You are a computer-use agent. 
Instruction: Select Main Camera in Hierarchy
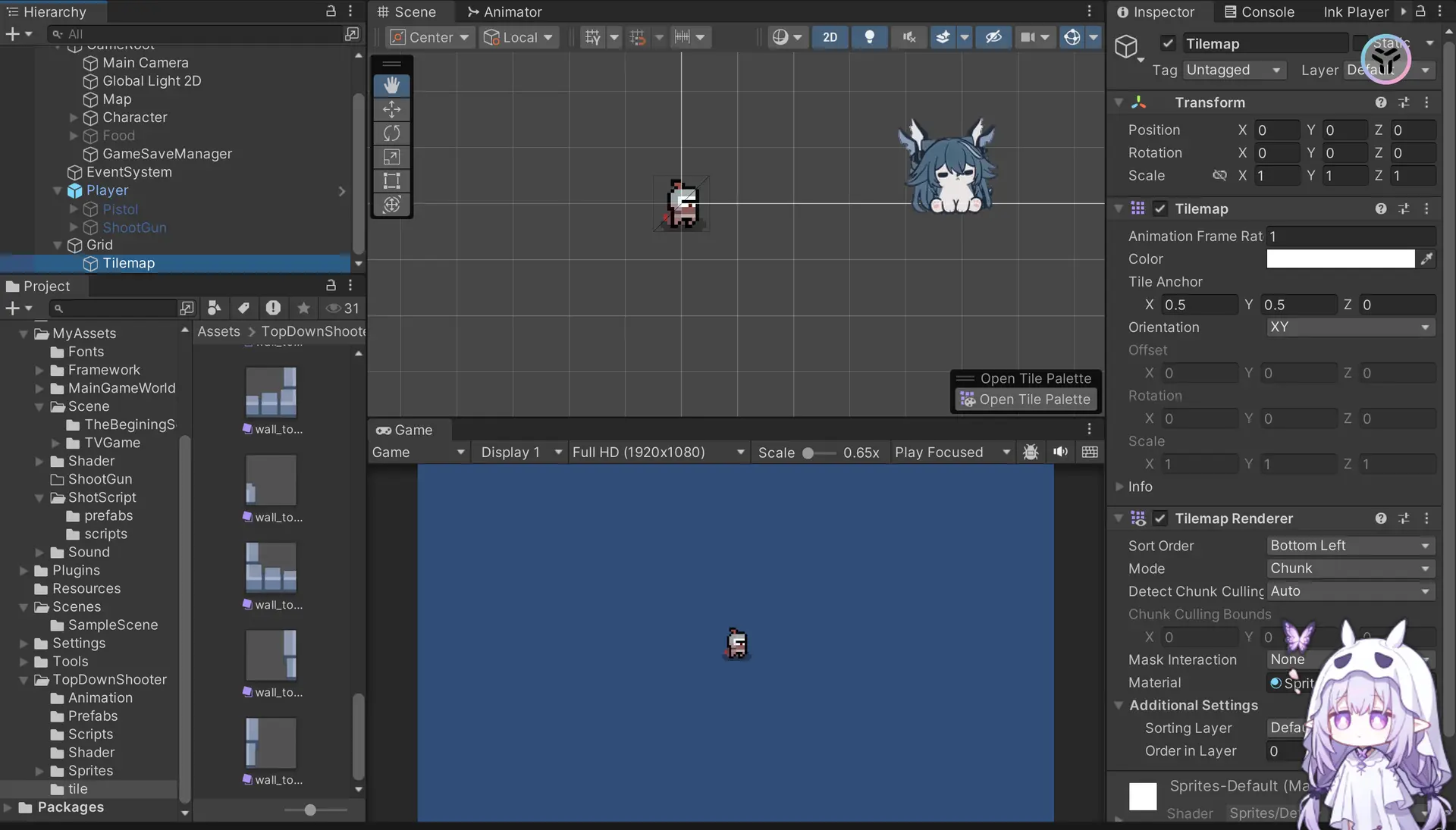tap(146, 63)
